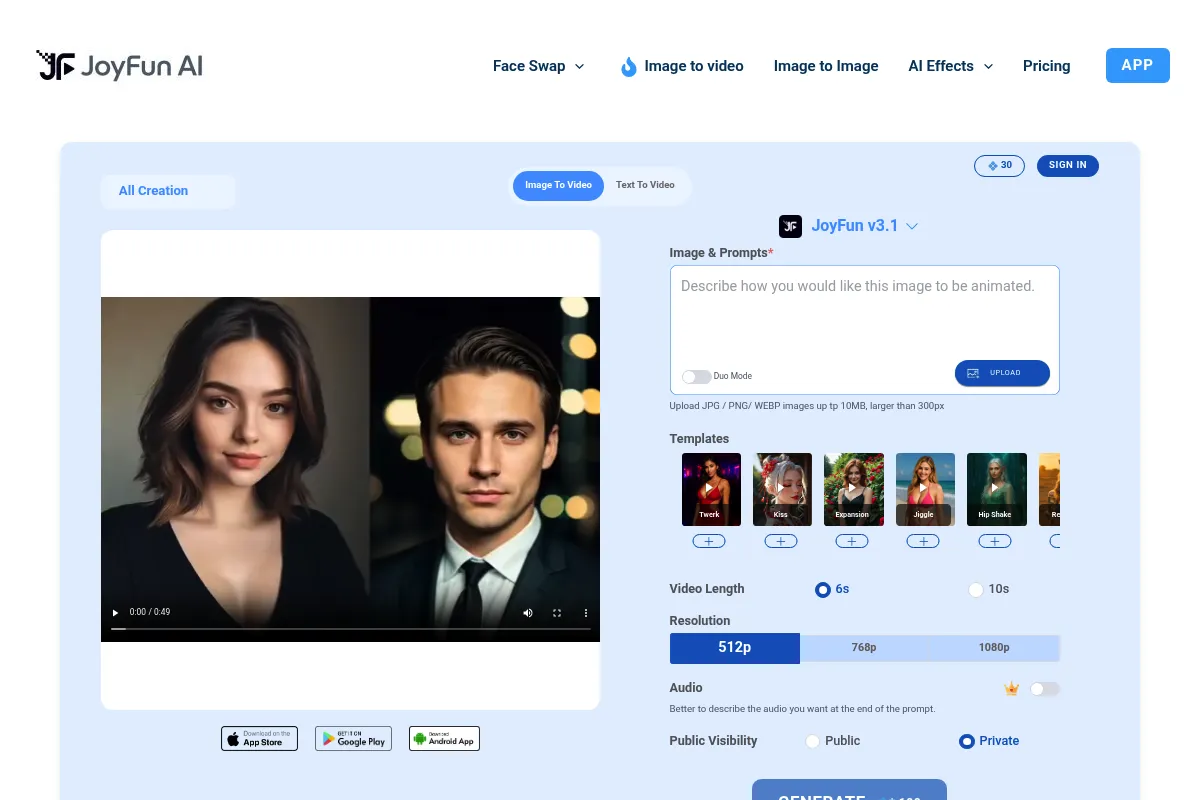The image size is (1200, 800).
Task: Click the plus button under Expansion
Action: click(852, 541)
